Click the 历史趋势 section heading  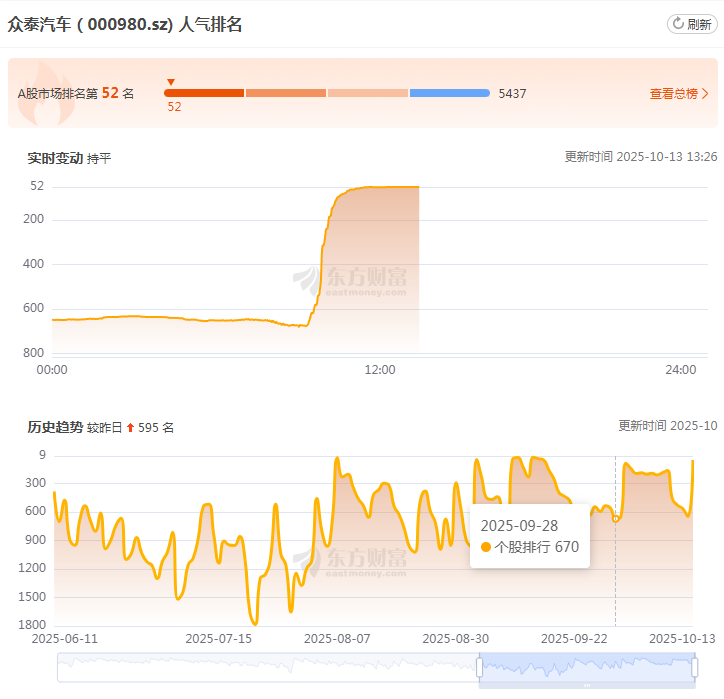click(x=55, y=427)
